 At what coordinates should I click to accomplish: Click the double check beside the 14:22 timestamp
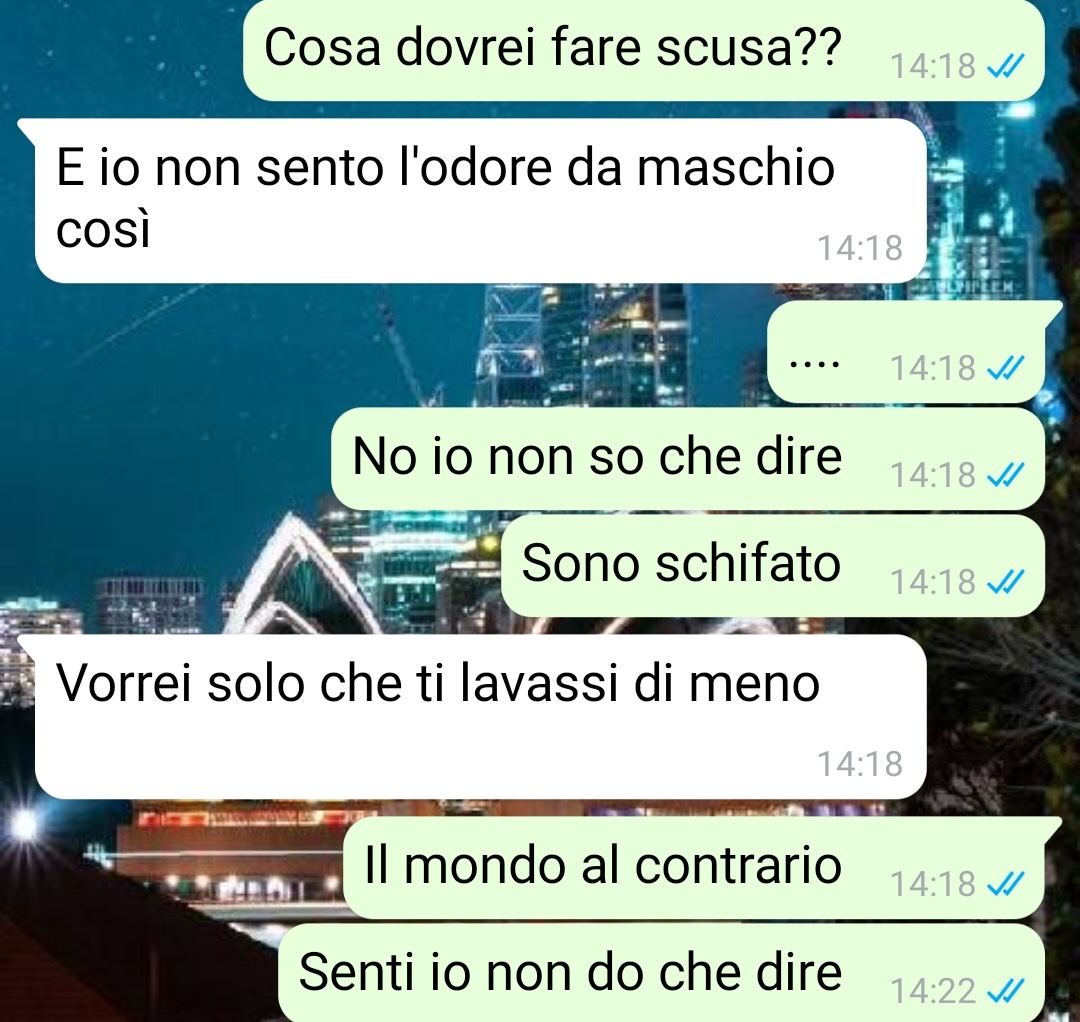tap(1006, 991)
